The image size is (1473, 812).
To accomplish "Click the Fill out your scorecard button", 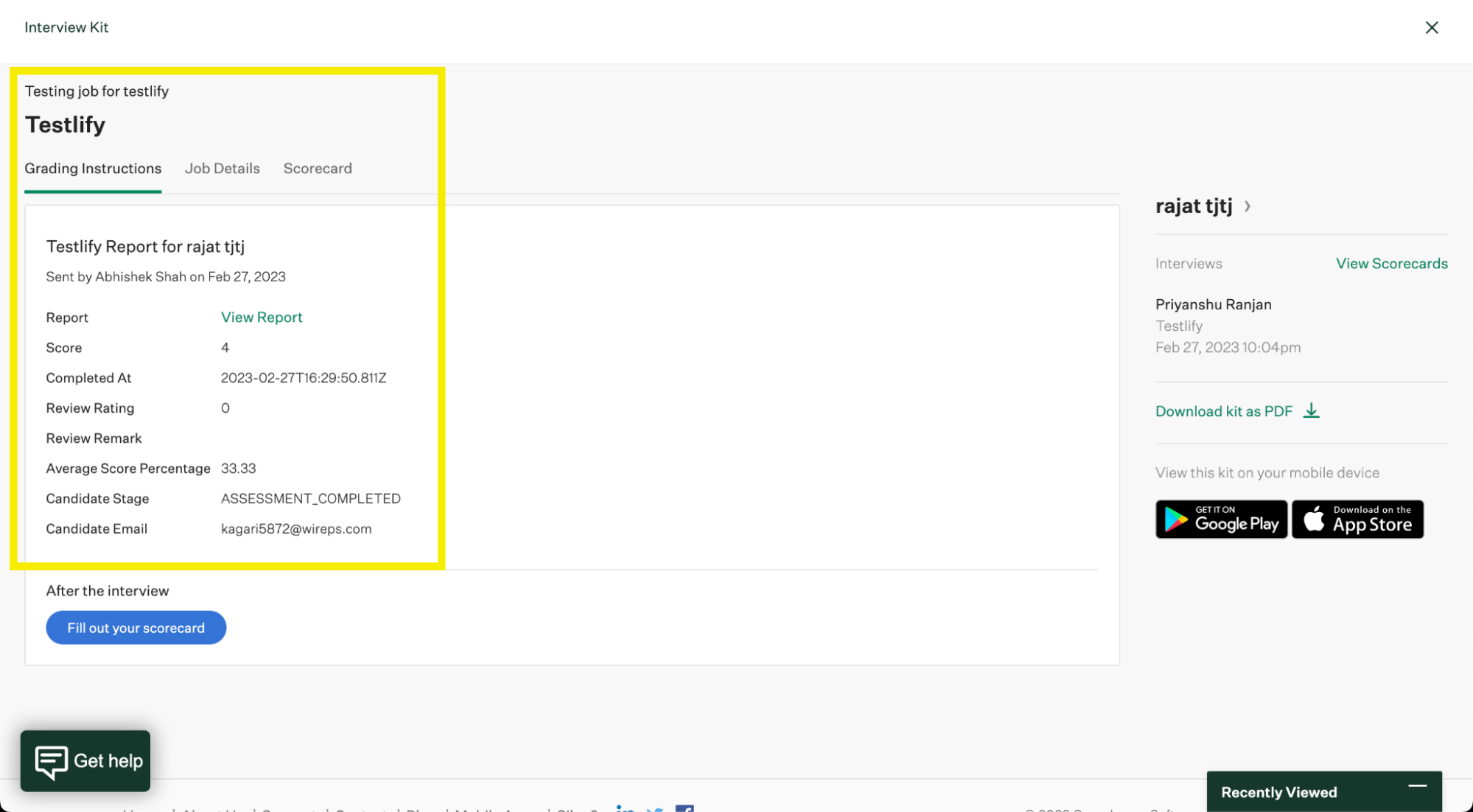I will (x=136, y=627).
